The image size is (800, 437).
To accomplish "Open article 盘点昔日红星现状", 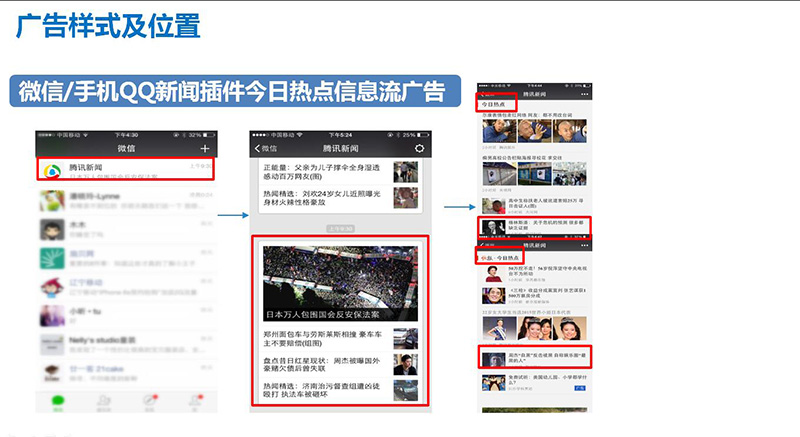I will 340,365.
